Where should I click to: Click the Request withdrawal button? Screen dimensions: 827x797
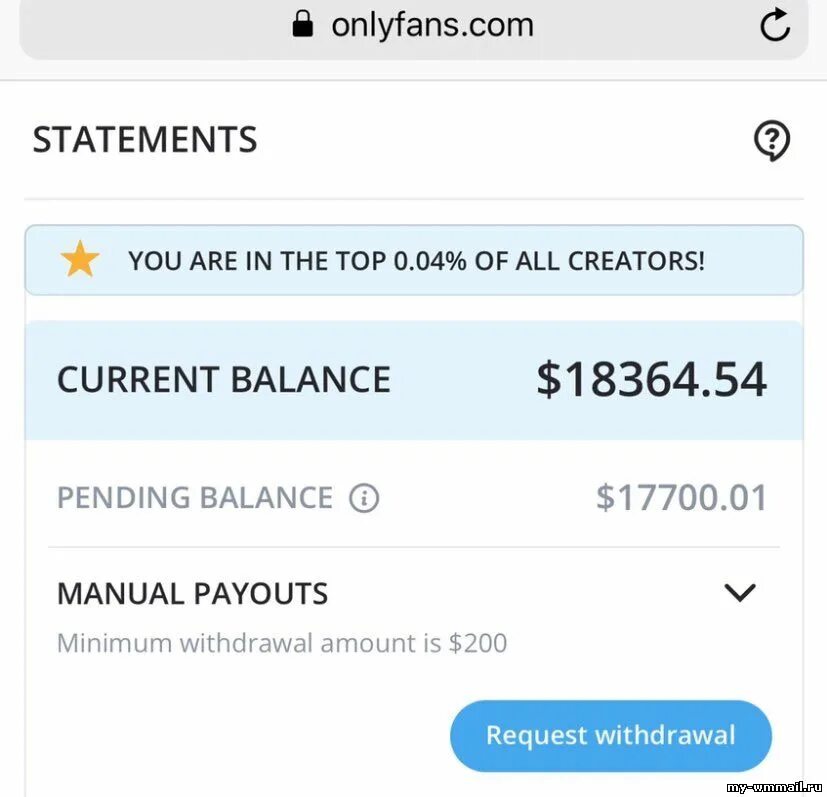pos(611,736)
